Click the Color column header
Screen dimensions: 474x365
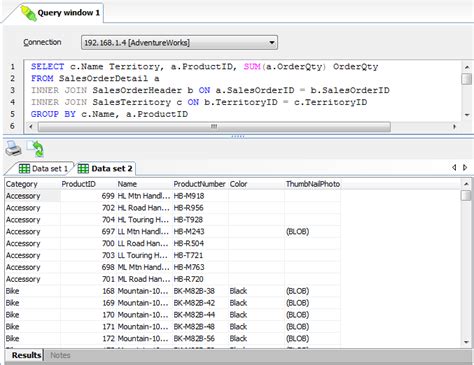(256, 184)
